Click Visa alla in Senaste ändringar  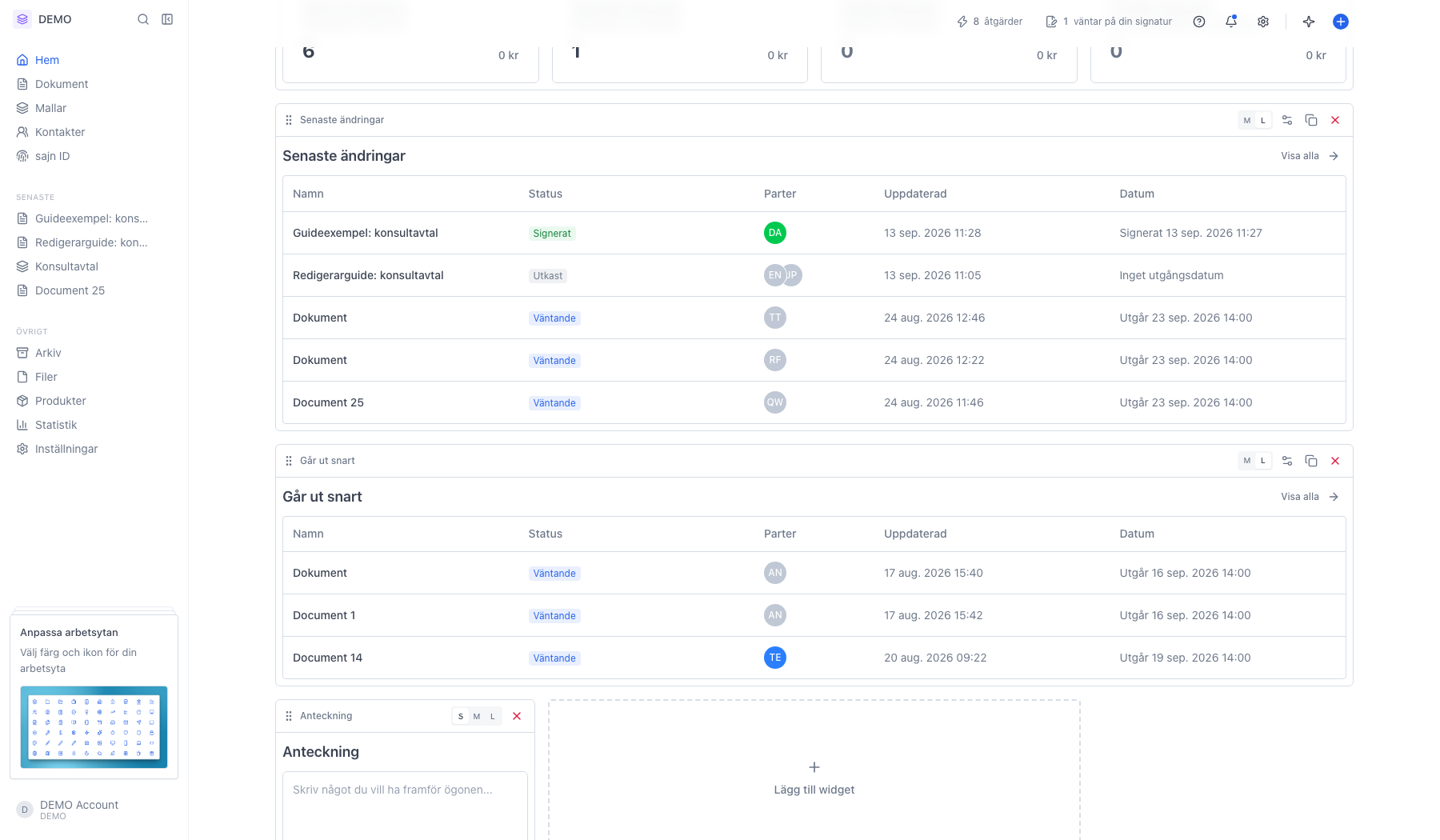point(1310,156)
